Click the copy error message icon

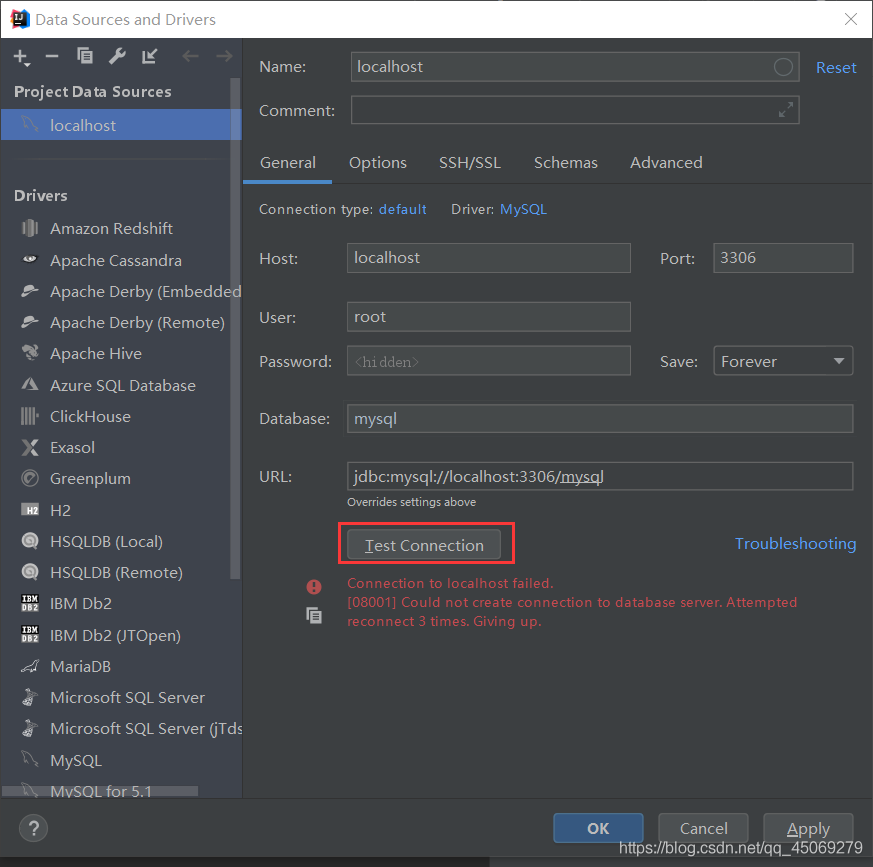[x=314, y=616]
